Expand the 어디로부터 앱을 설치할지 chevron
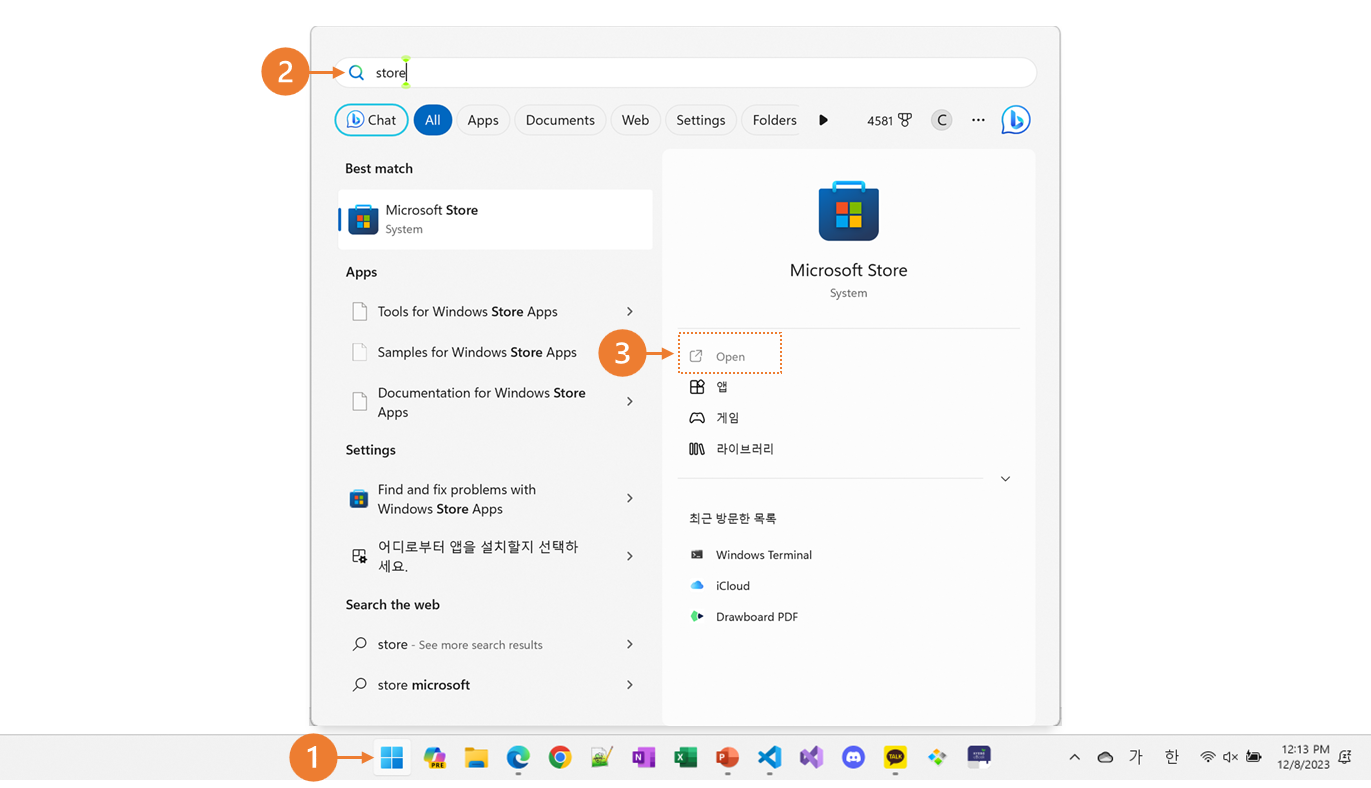This screenshot has width=1371, height=788. point(630,556)
